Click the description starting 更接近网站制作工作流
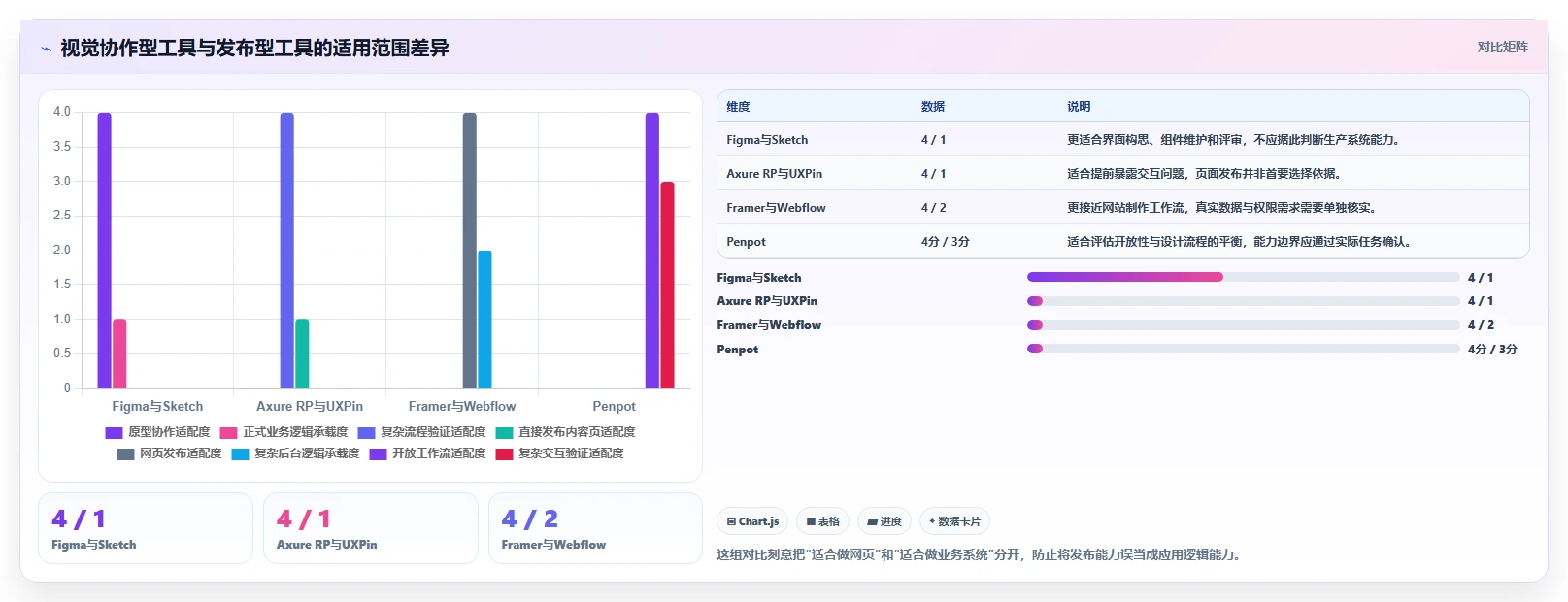 (x=1223, y=208)
